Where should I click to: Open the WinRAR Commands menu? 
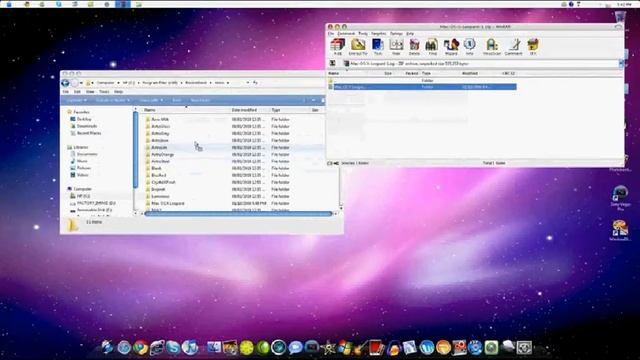tap(346, 33)
